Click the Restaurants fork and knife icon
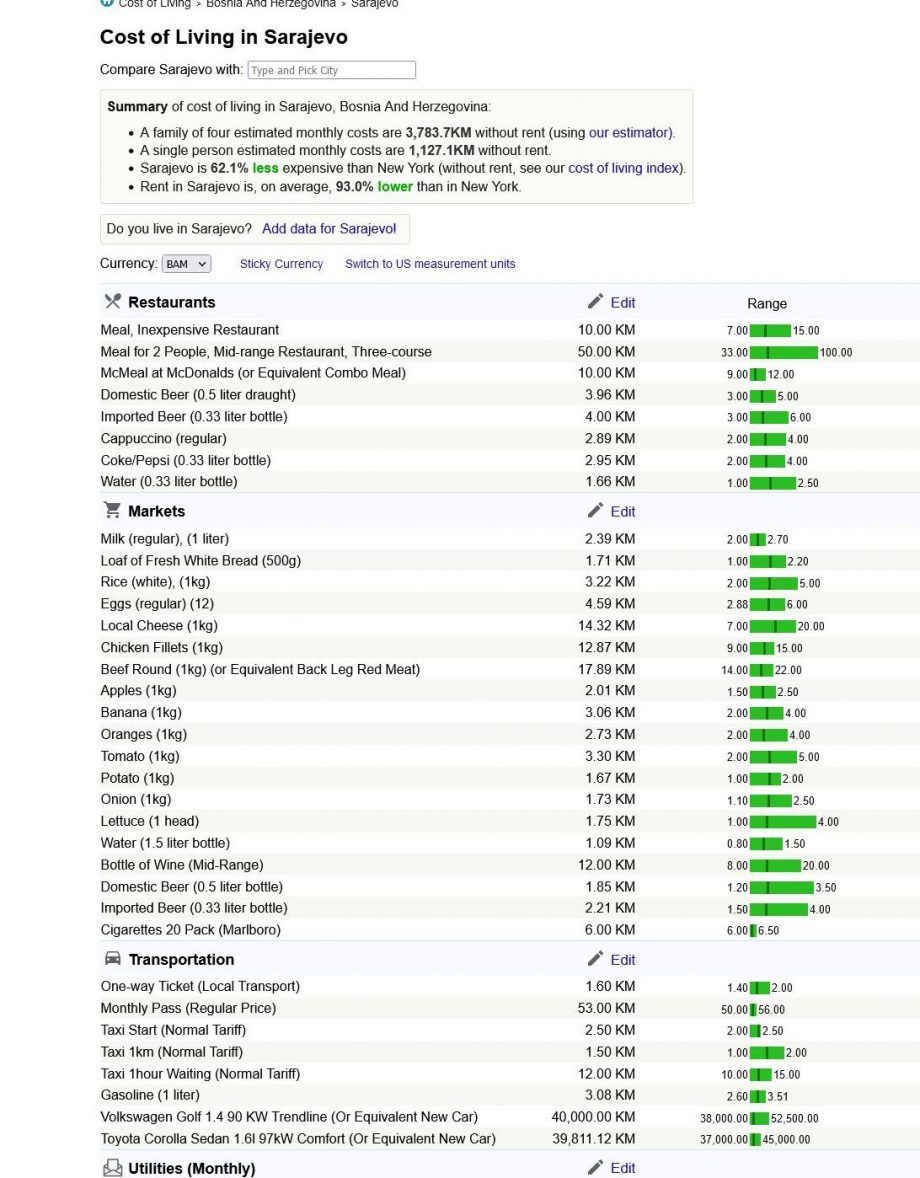 [x=112, y=302]
